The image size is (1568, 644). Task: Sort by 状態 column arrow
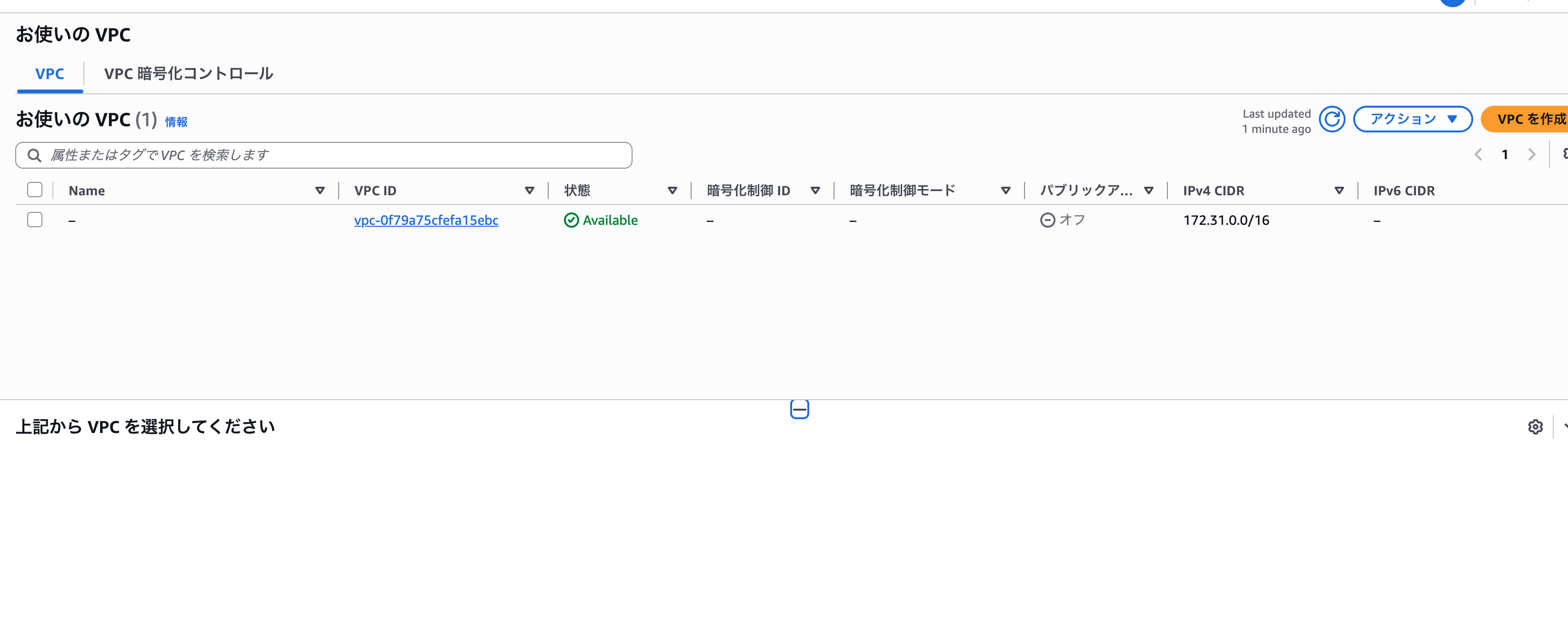pos(672,191)
